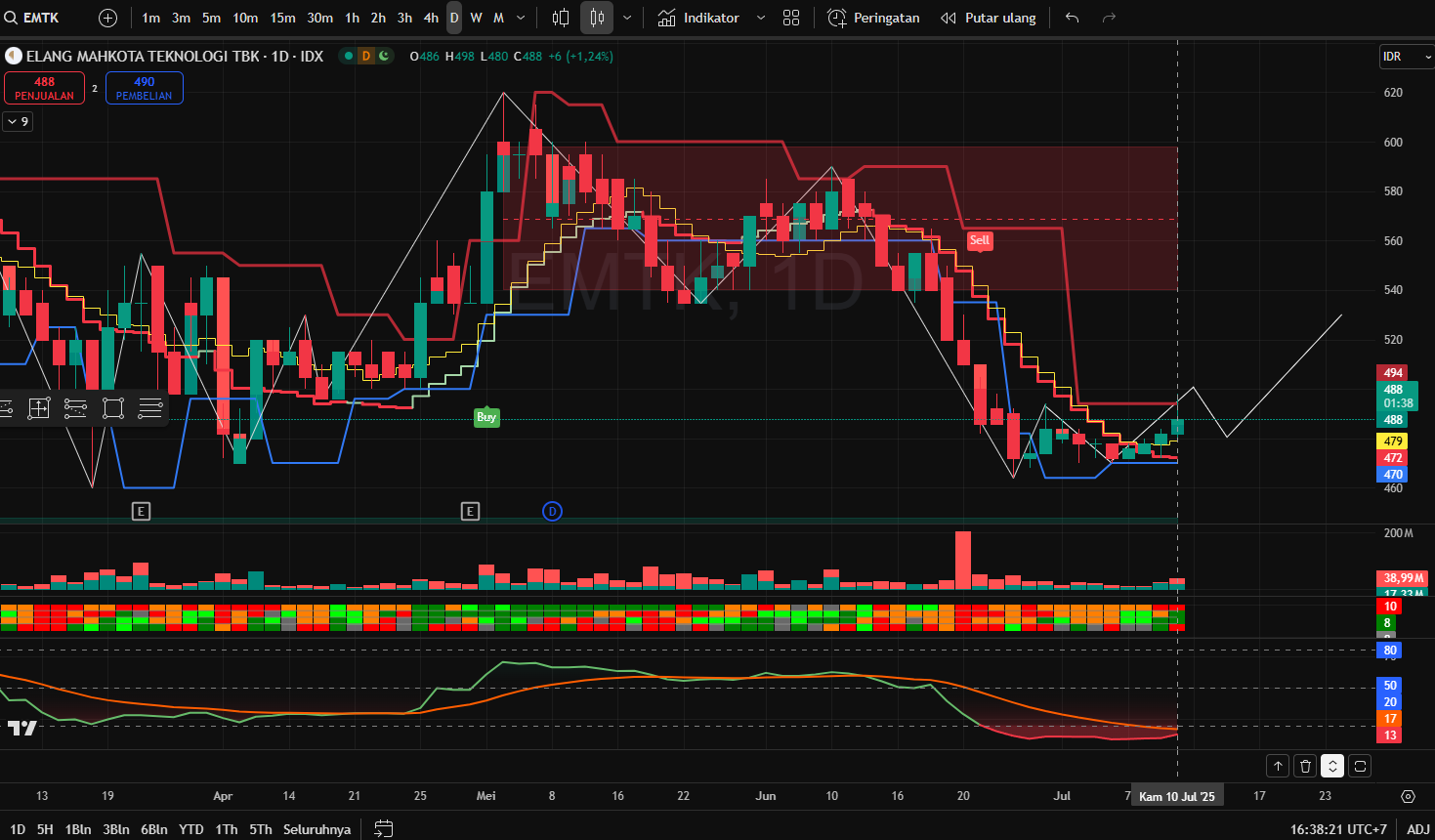
Task: Click the move pane up arrow
Action: (x=1278, y=766)
